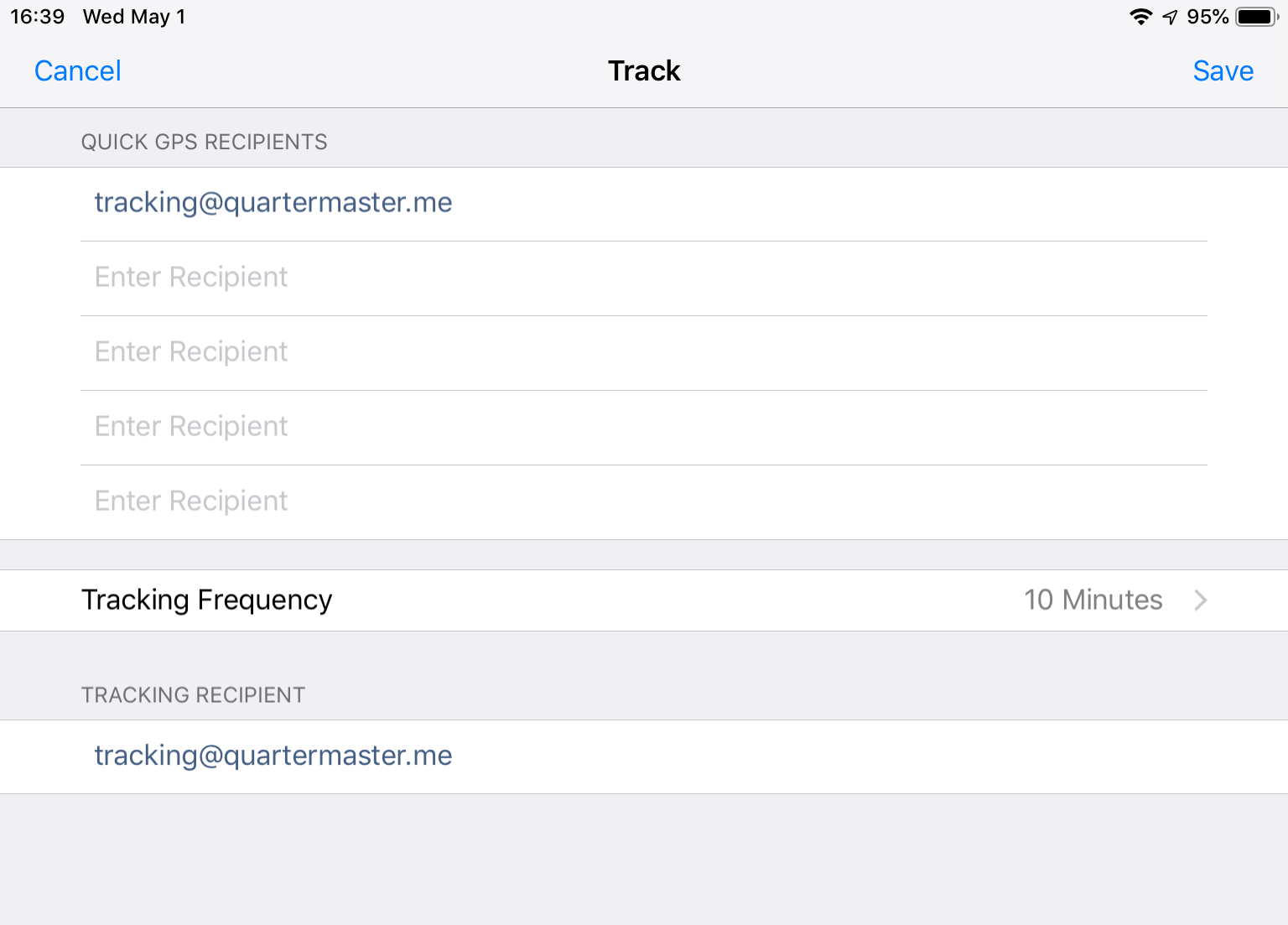Image resolution: width=1288 pixels, height=925 pixels.
Task: Tap the Track title in navigation bar
Action: click(x=644, y=71)
